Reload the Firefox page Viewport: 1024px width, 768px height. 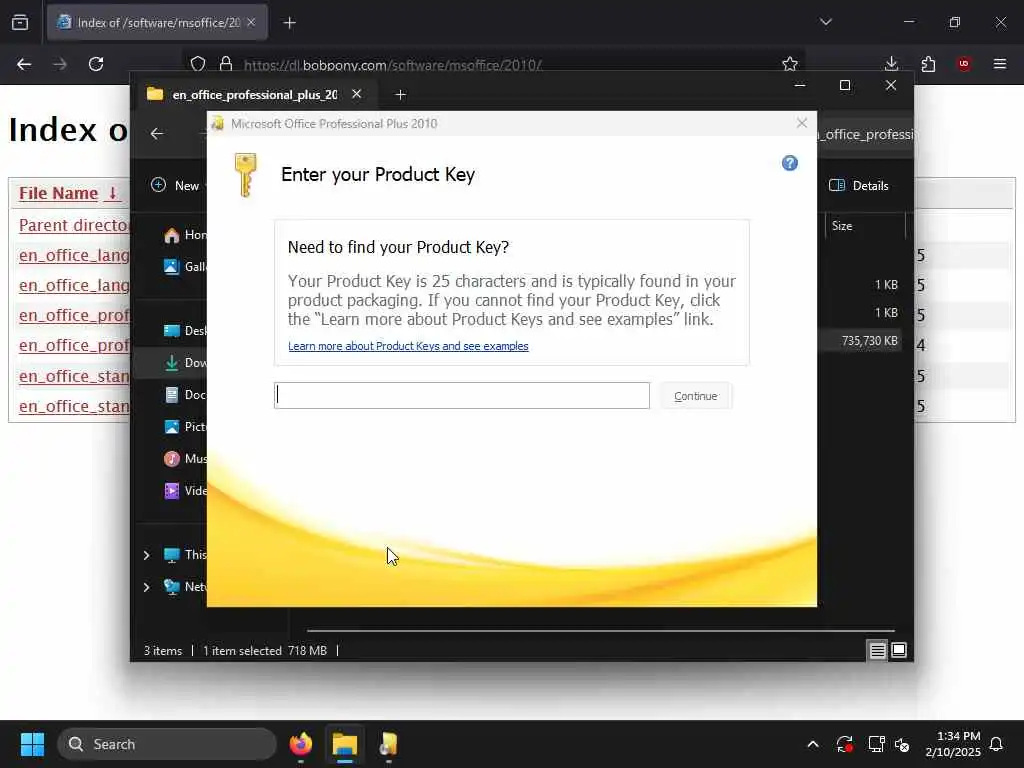click(x=96, y=64)
